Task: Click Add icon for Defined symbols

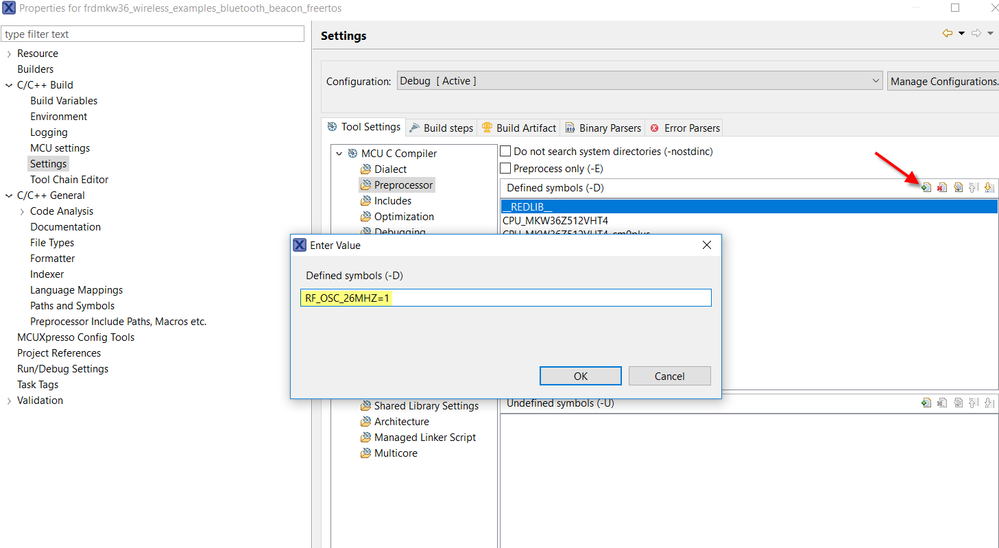Action: pyautogui.click(x=926, y=187)
